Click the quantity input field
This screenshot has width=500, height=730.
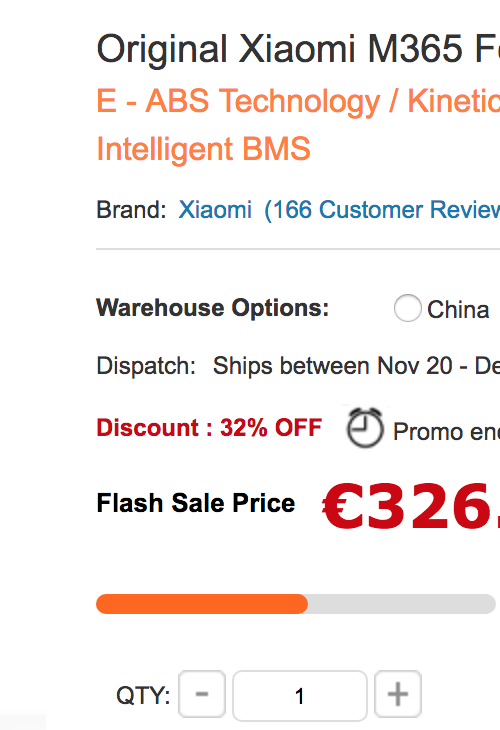click(300, 696)
